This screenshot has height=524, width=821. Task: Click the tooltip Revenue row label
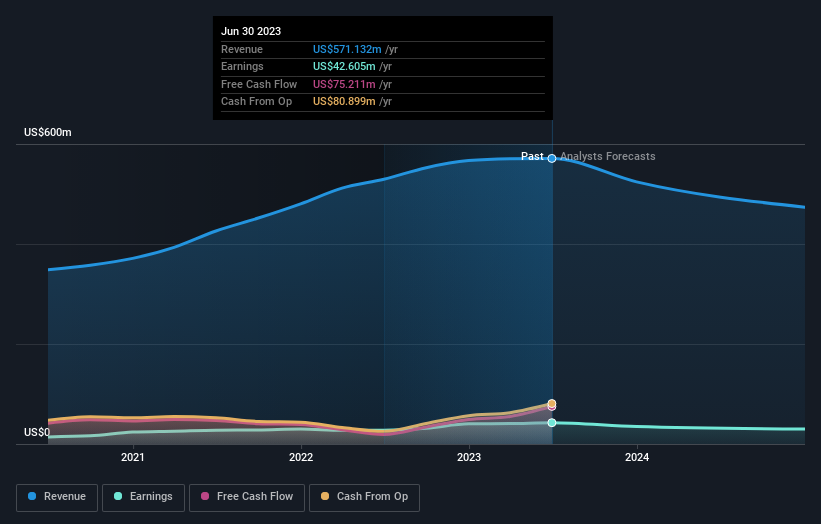point(242,49)
